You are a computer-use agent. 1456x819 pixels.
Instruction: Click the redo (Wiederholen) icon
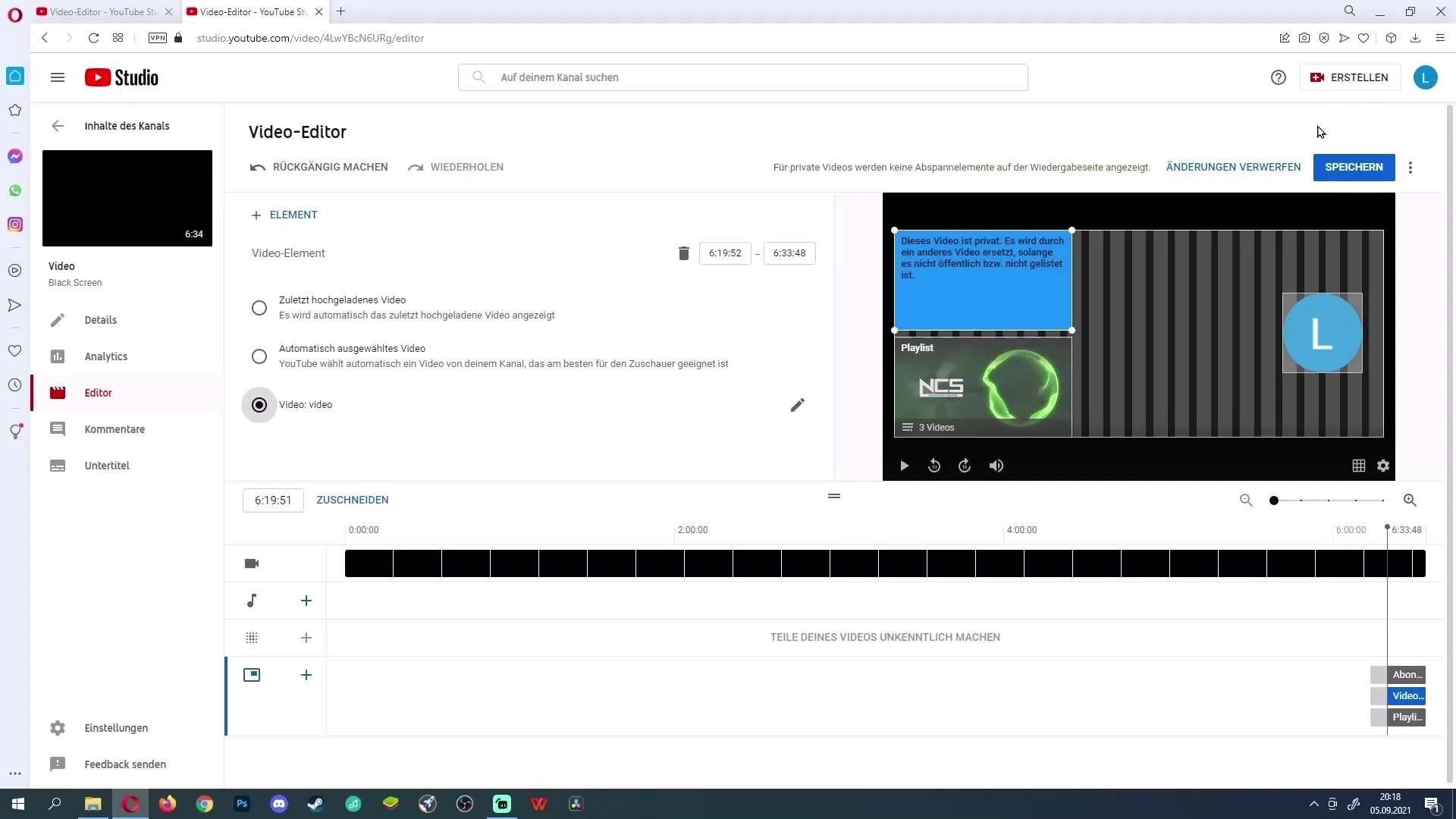pos(415,167)
